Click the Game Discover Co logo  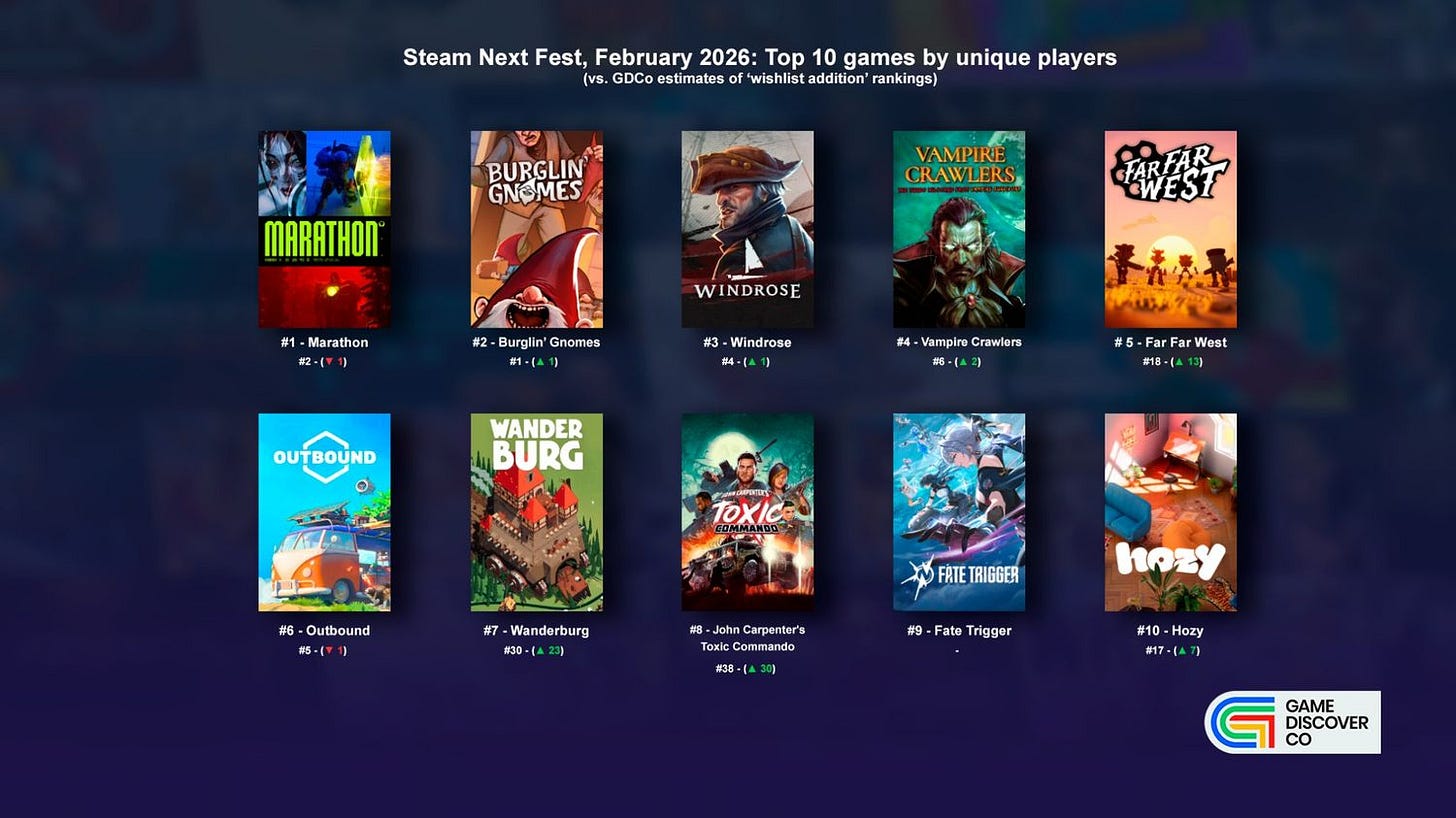pyautogui.click(x=1293, y=722)
